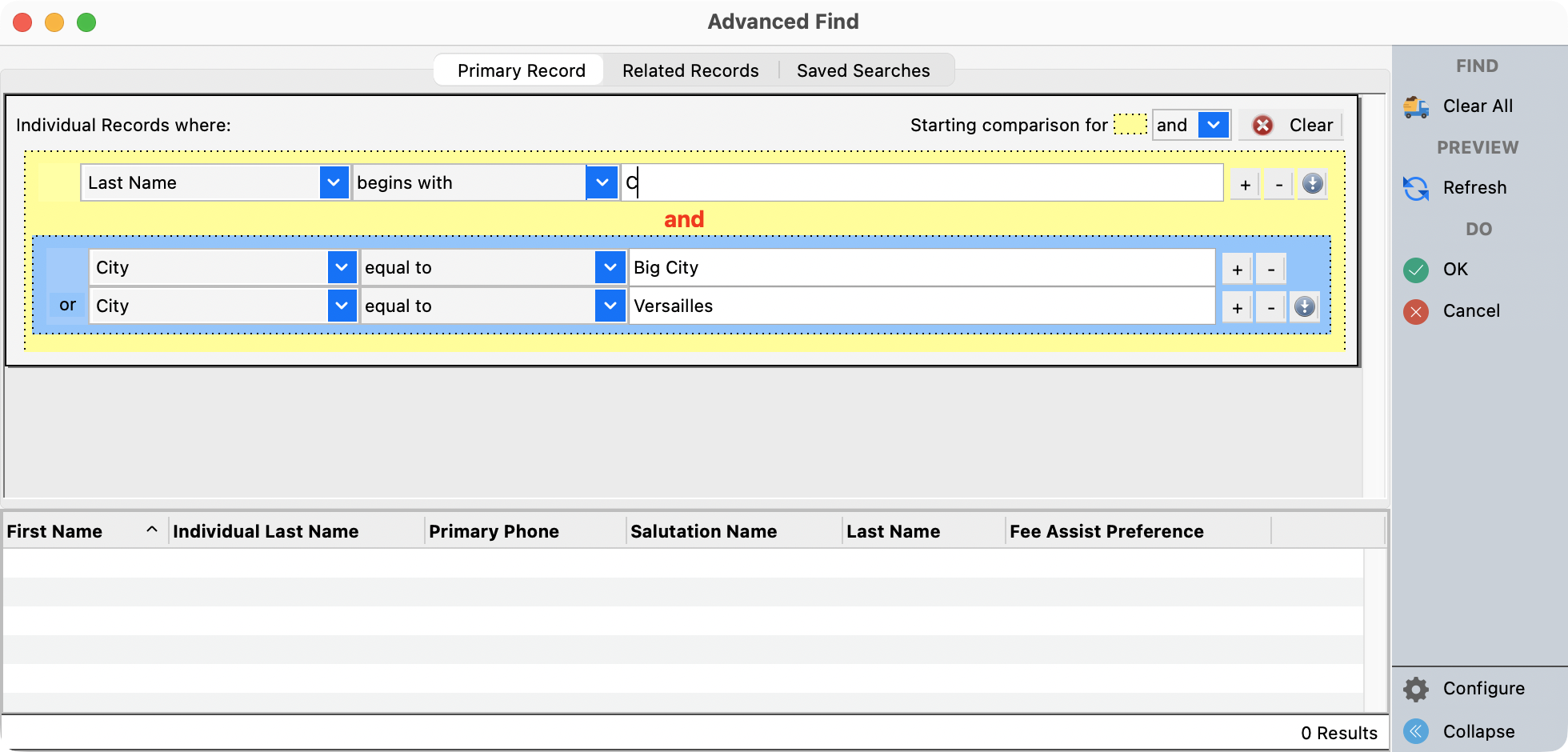
Task: Open the 'begins with' operator dropdown
Action: (x=601, y=182)
